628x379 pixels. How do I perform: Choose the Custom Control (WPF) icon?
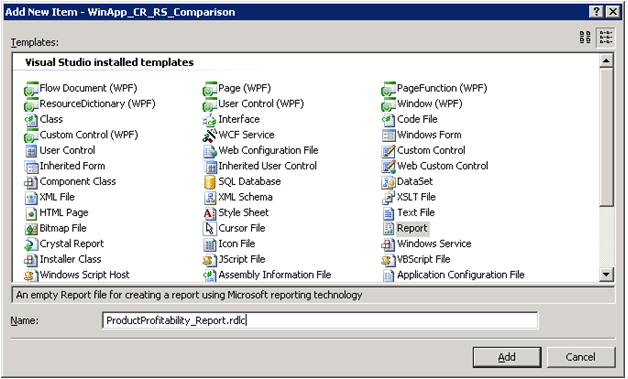(x=31, y=135)
